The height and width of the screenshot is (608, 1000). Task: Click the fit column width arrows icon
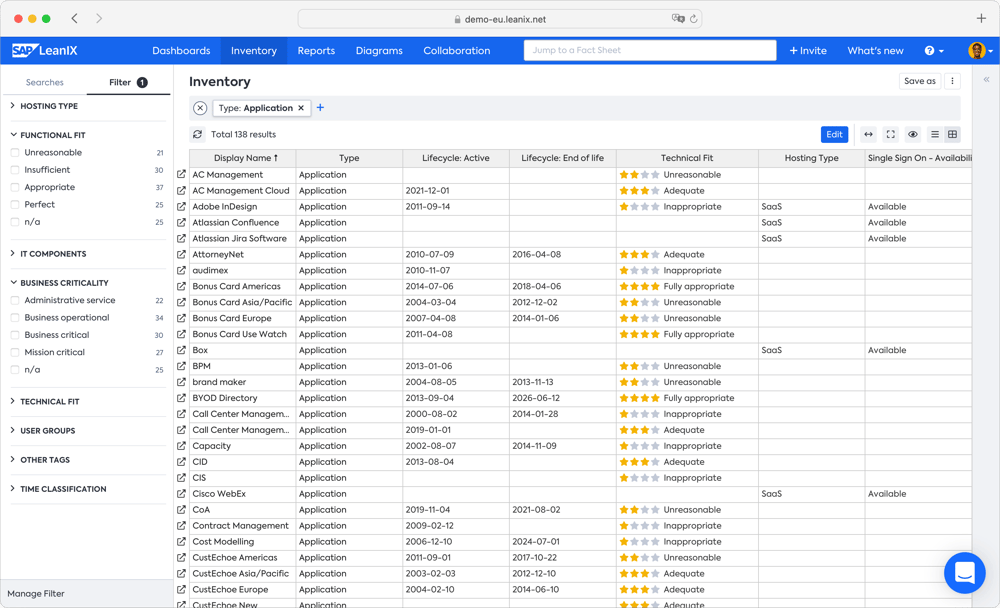coord(868,135)
